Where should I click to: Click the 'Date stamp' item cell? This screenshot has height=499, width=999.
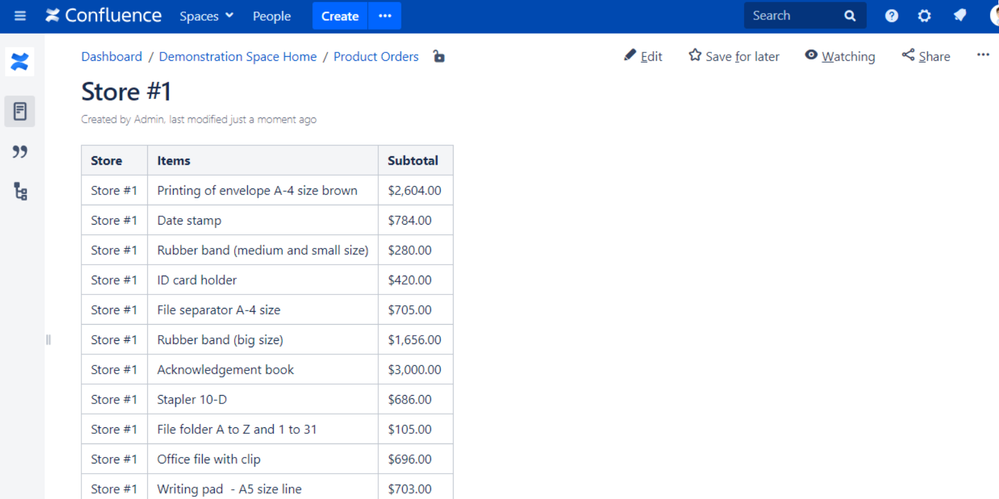(x=263, y=221)
